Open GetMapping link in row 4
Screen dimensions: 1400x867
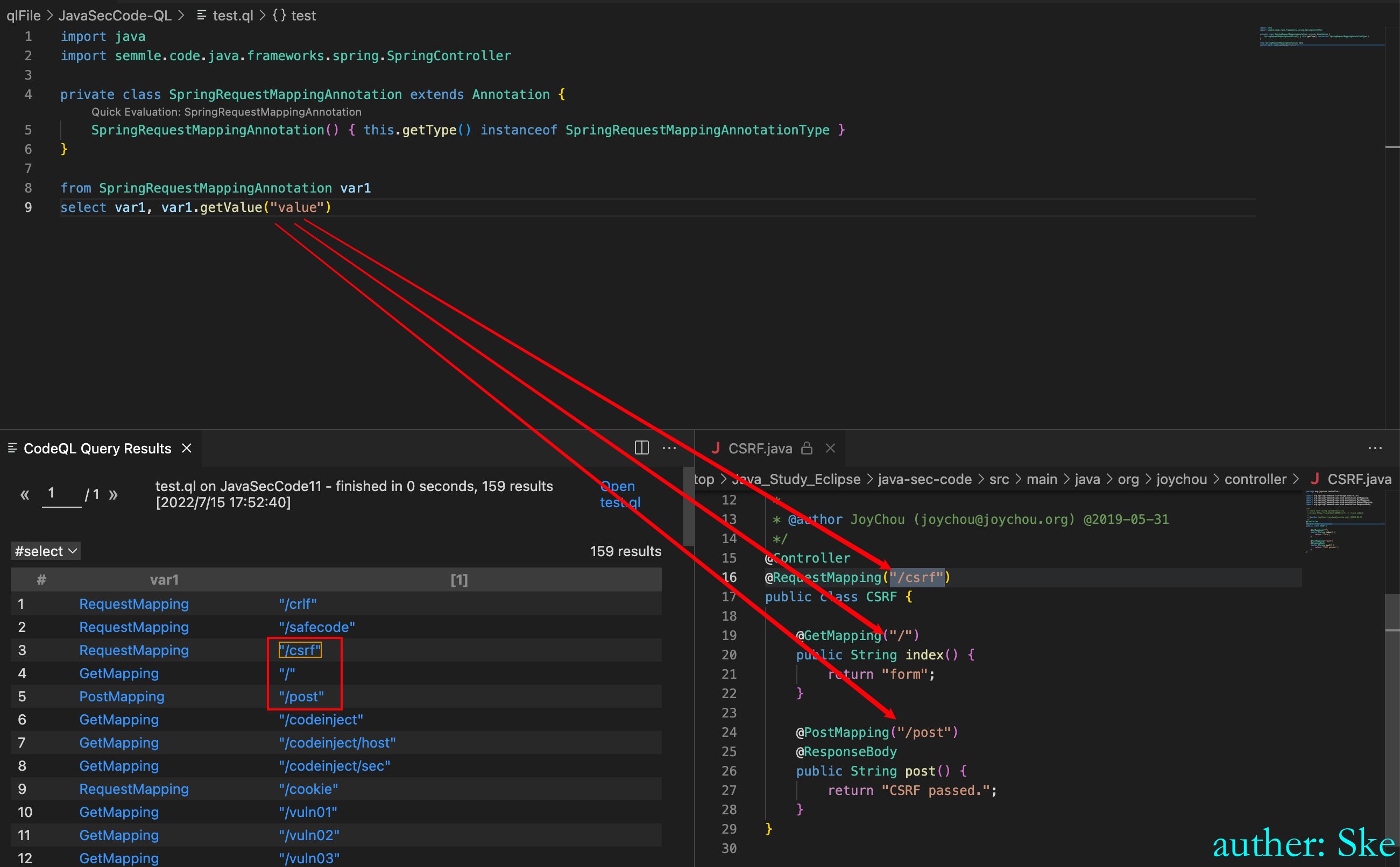tap(119, 673)
